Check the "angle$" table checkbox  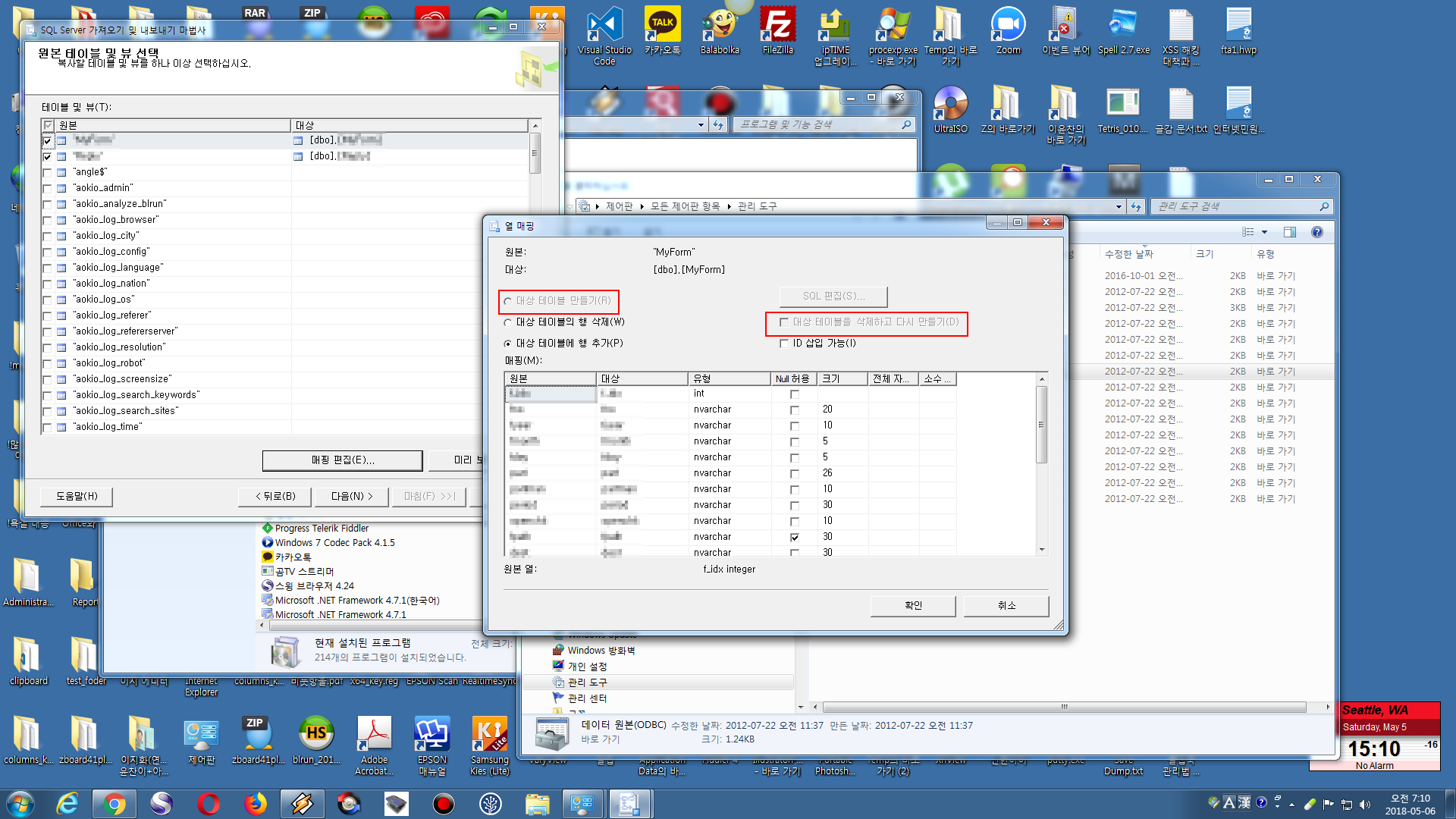point(47,172)
